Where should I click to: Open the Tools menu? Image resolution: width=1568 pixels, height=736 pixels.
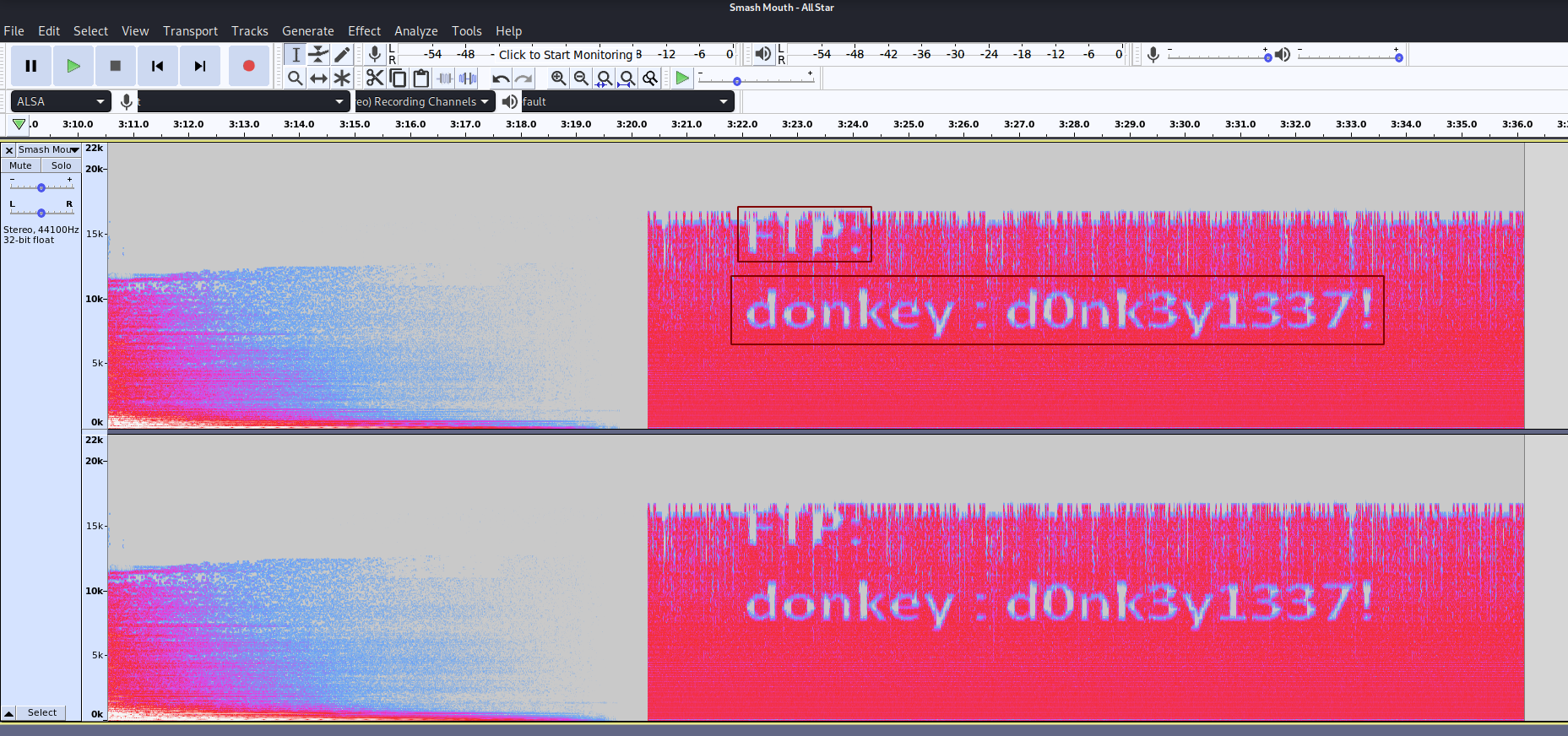(467, 31)
